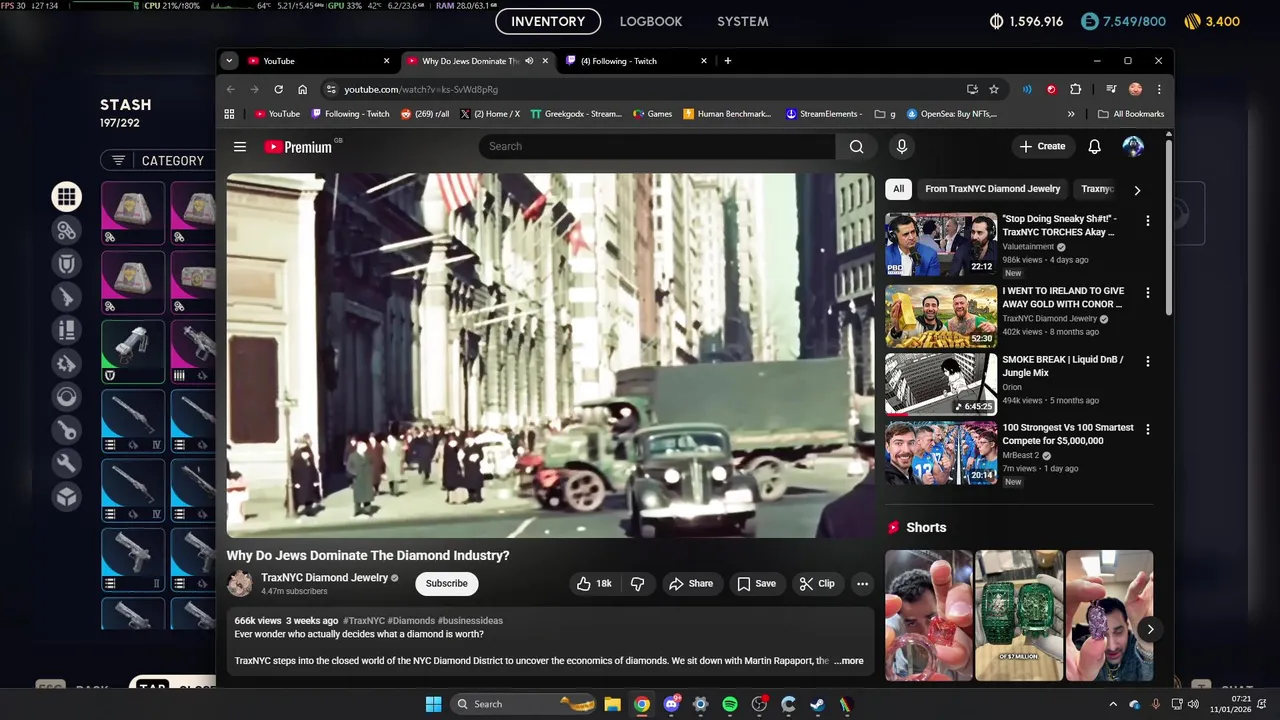Share the diamond industry video

[691, 584]
